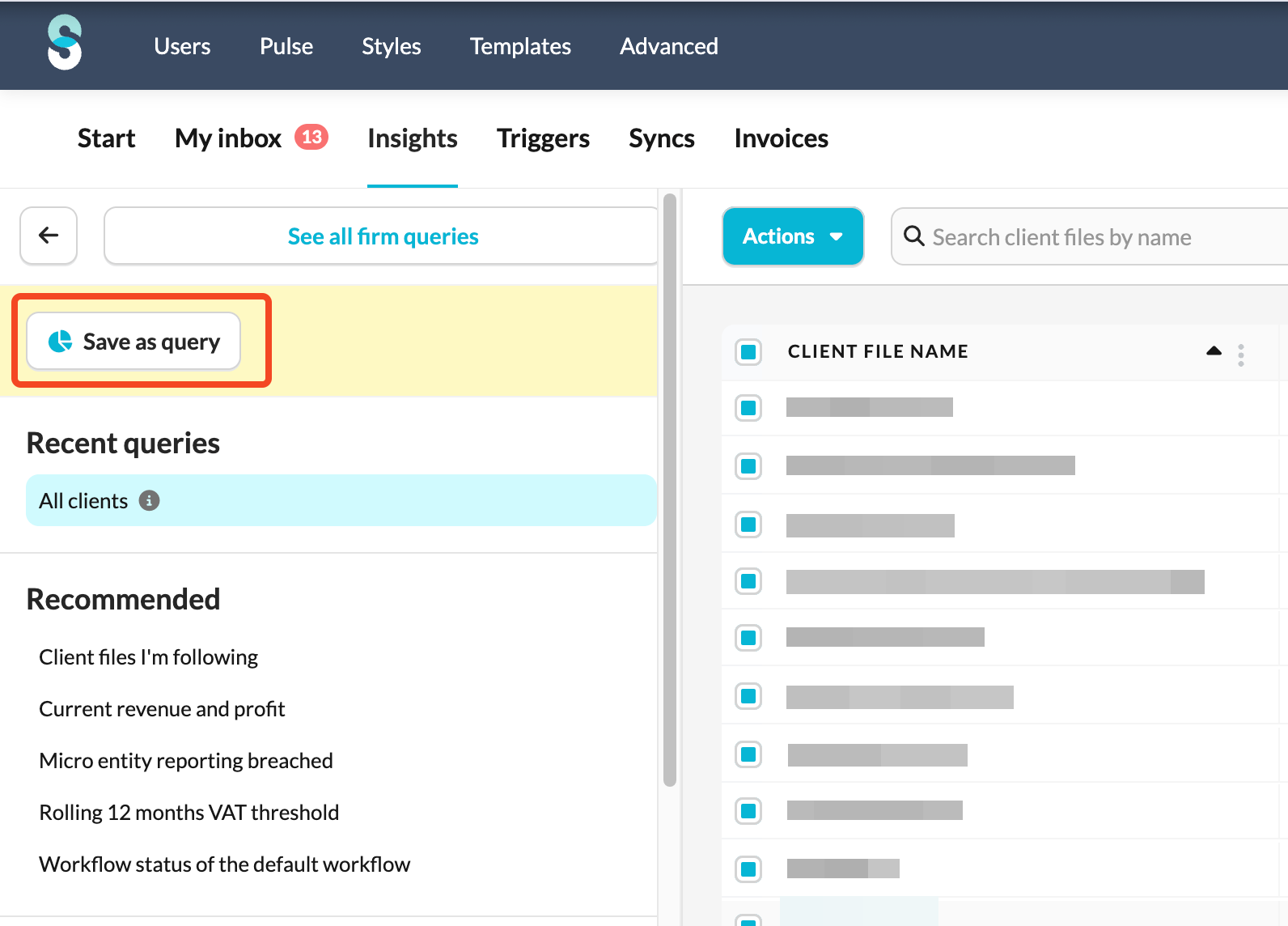
Task: Open Rolling 12 months VAT threshold query
Action: click(189, 813)
